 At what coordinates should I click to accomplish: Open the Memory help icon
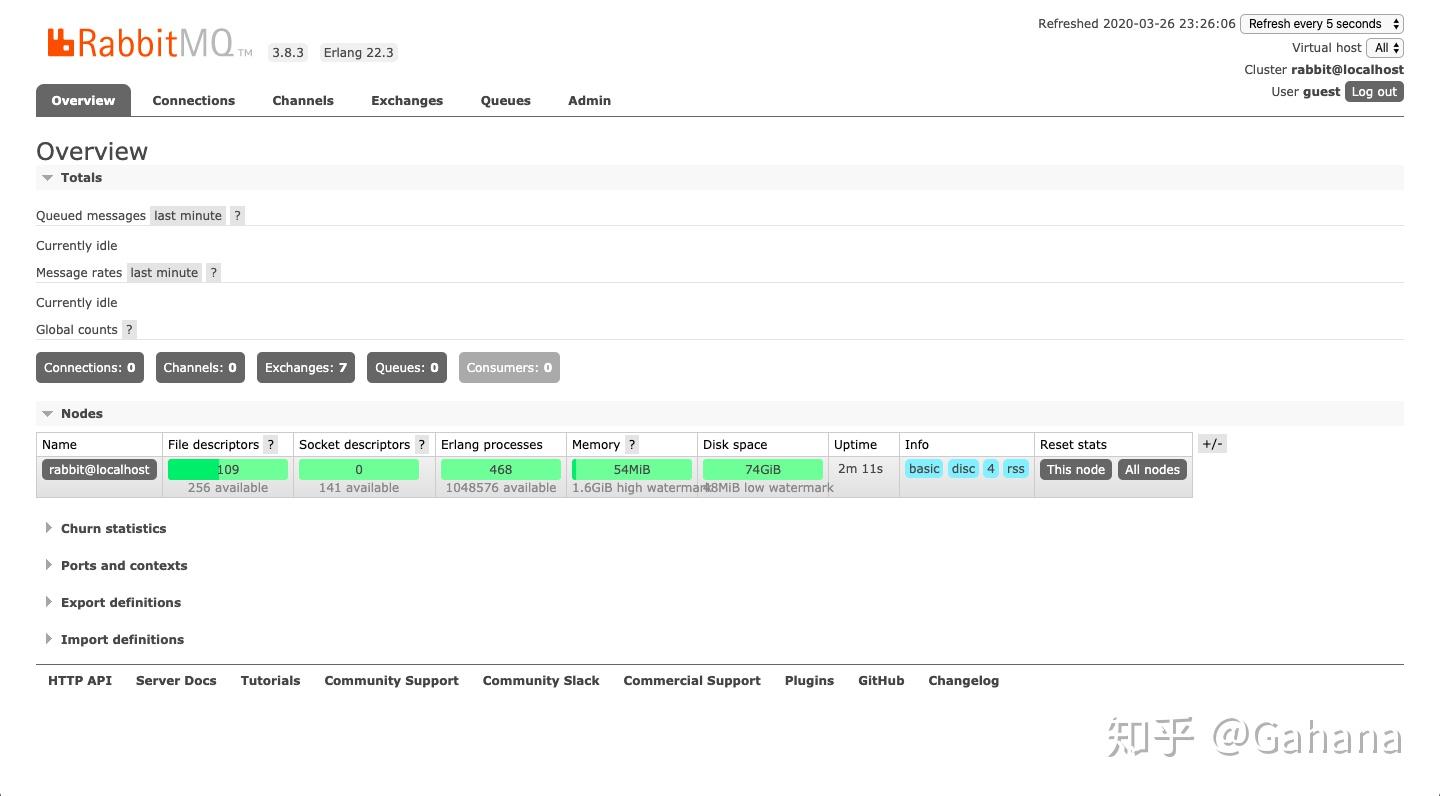(x=631, y=444)
